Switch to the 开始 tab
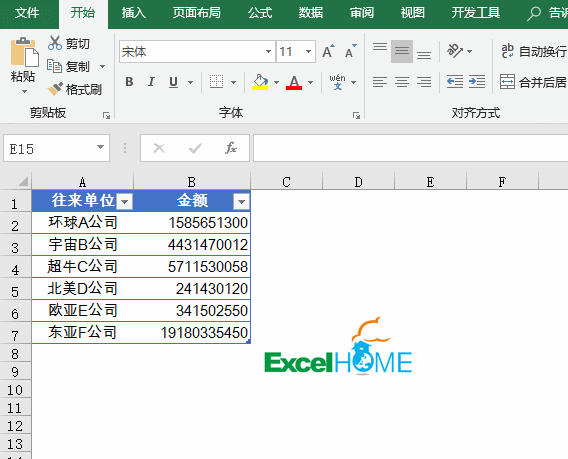568x459 pixels. point(83,13)
